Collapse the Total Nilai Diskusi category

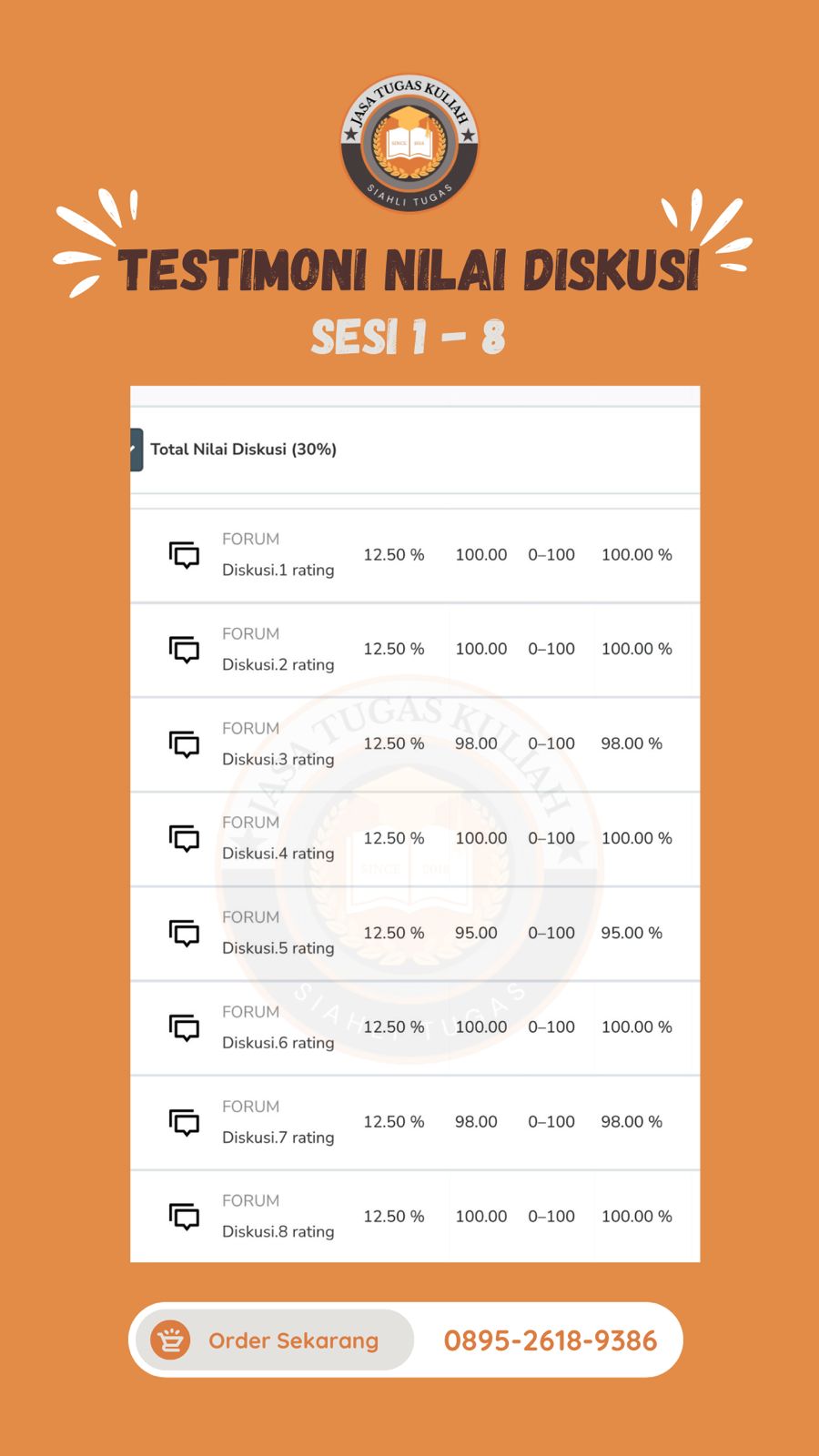point(136,450)
